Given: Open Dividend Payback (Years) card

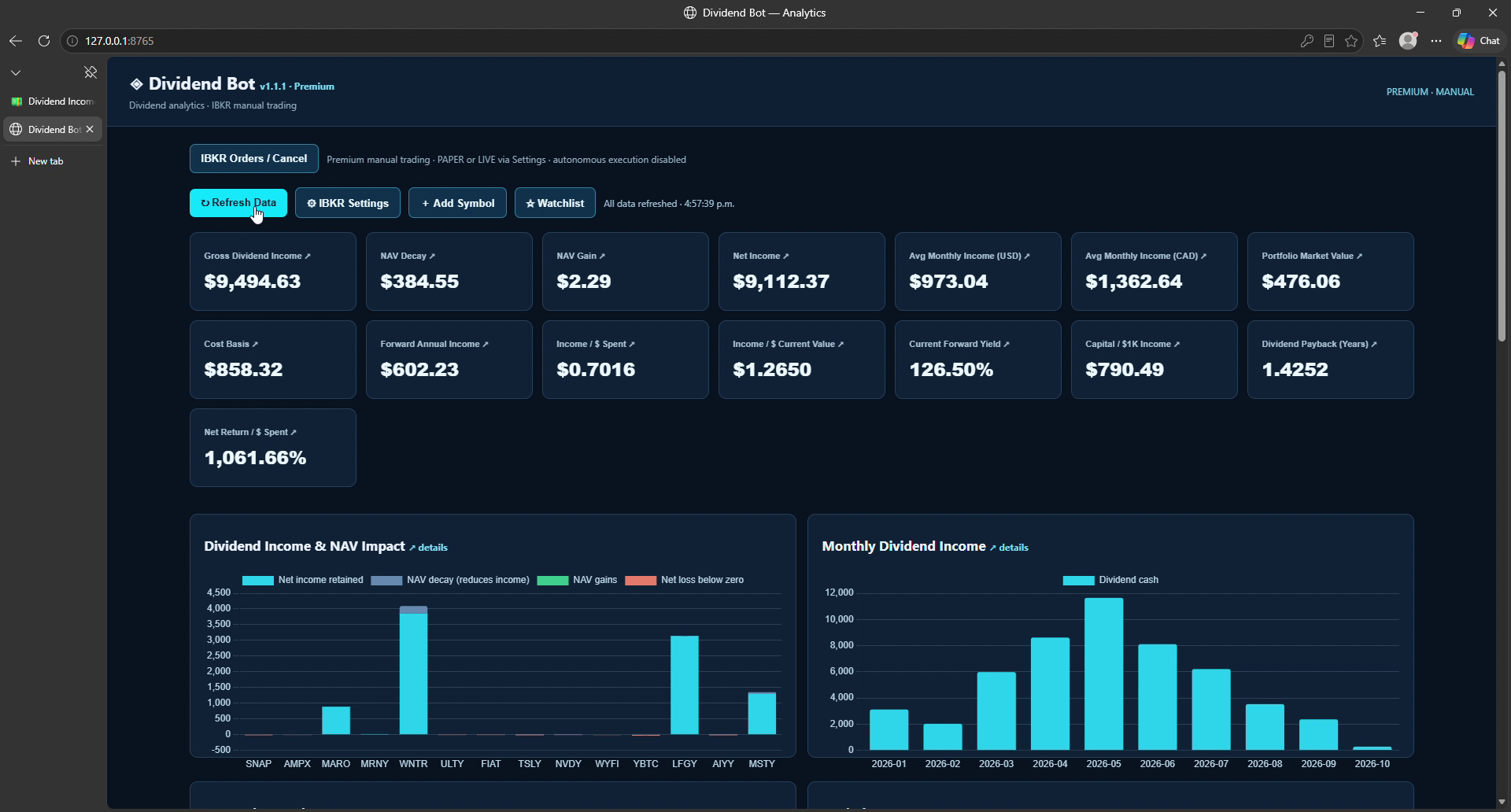Looking at the screenshot, I should [x=1331, y=360].
